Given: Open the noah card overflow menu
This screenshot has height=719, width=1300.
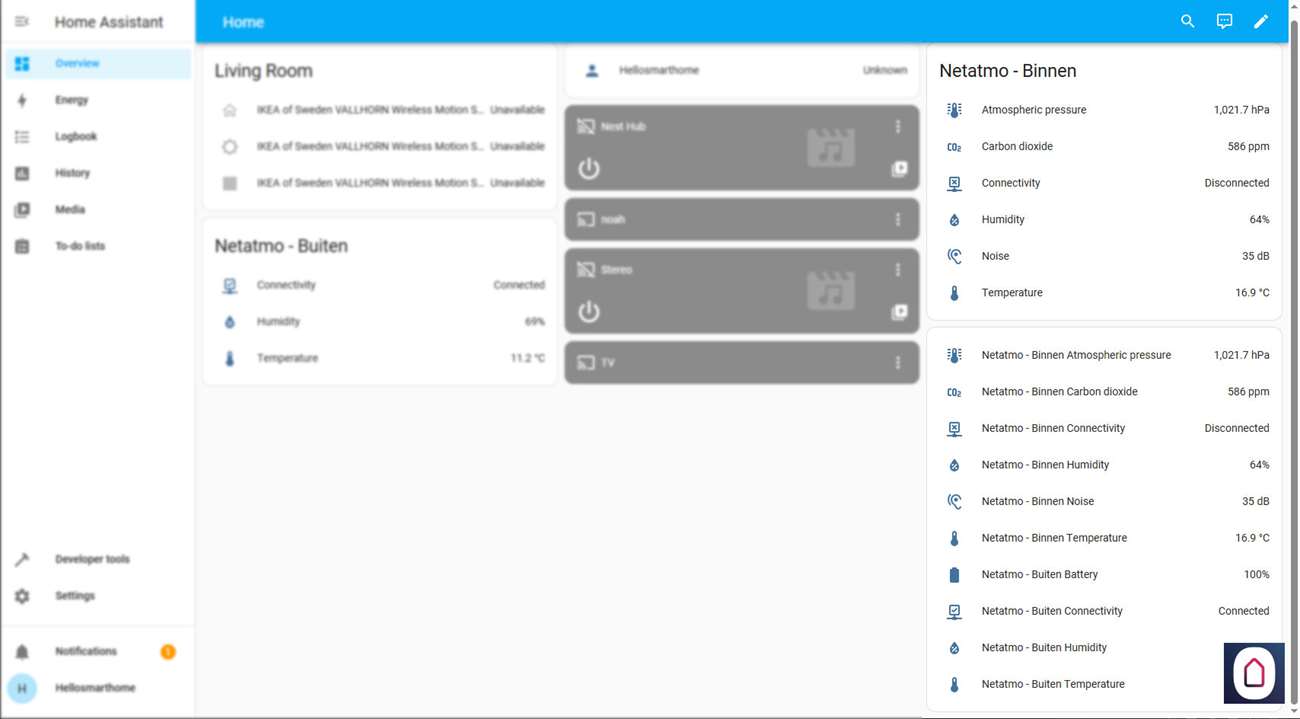Looking at the screenshot, I should [898, 219].
